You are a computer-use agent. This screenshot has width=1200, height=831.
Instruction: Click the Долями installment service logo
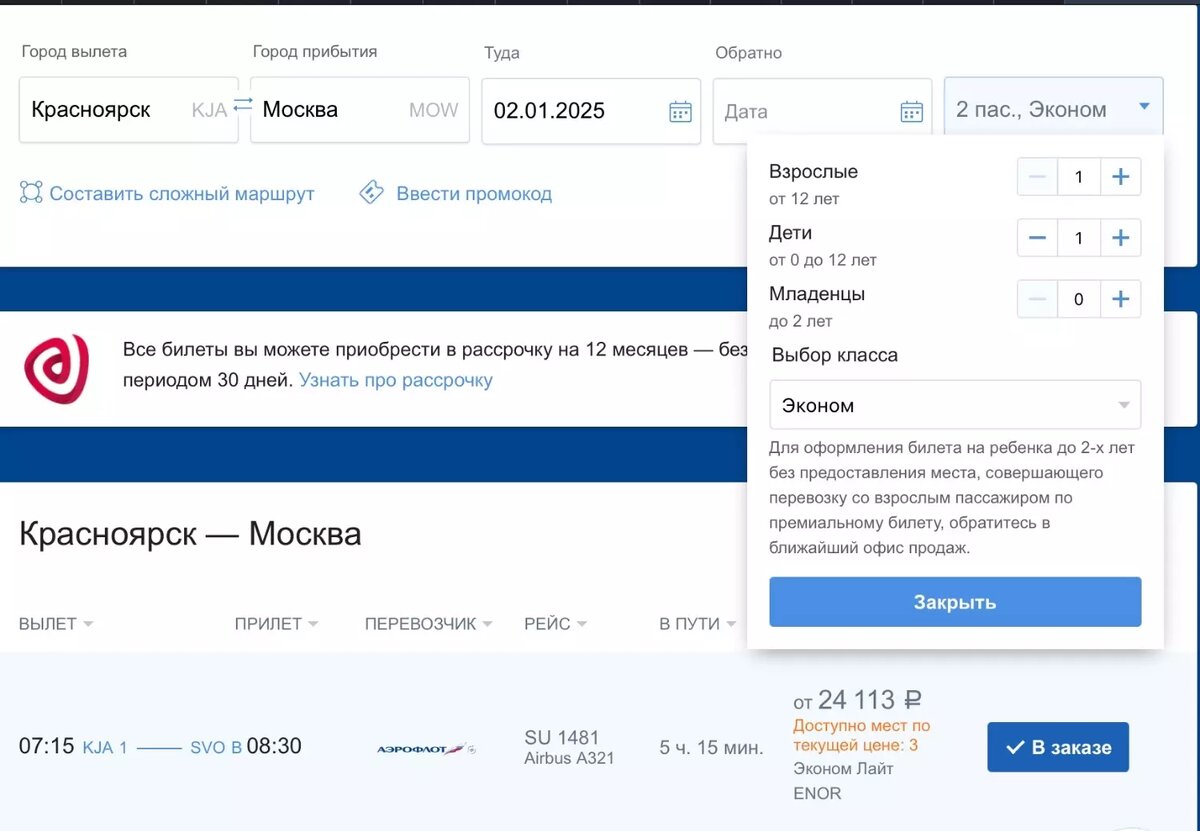click(x=58, y=369)
